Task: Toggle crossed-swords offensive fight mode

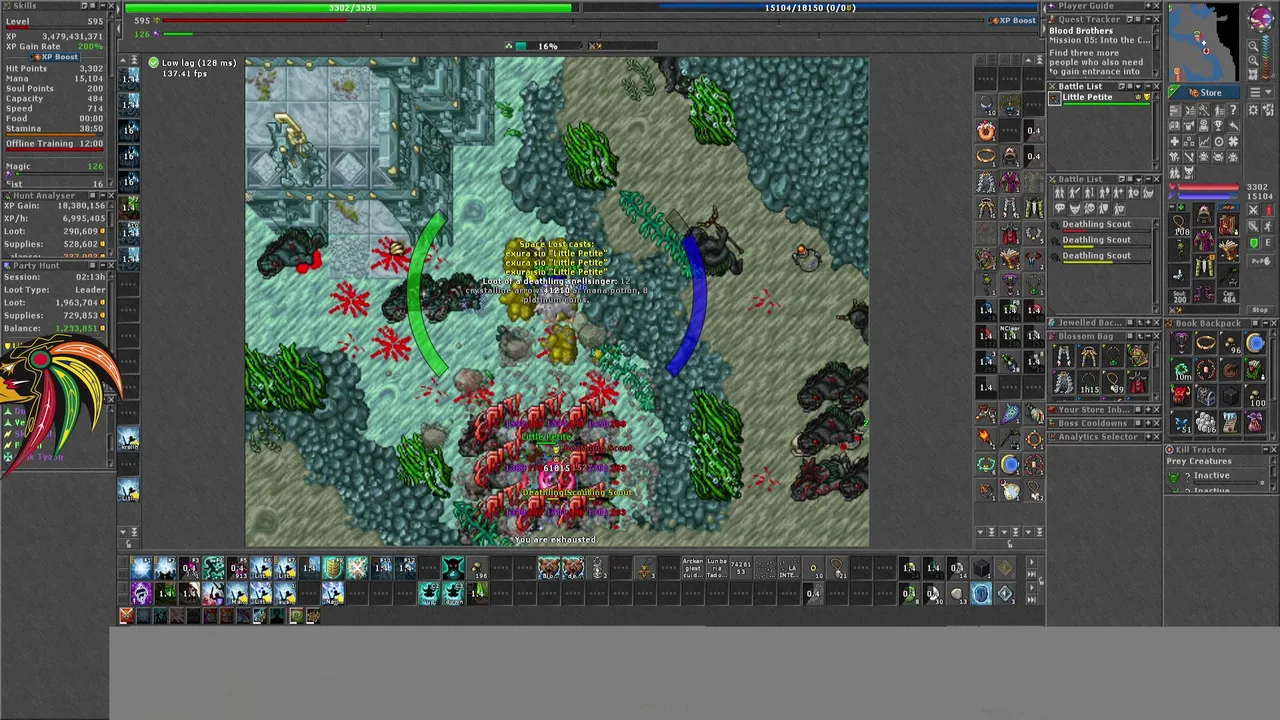Action: [x=1253, y=210]
